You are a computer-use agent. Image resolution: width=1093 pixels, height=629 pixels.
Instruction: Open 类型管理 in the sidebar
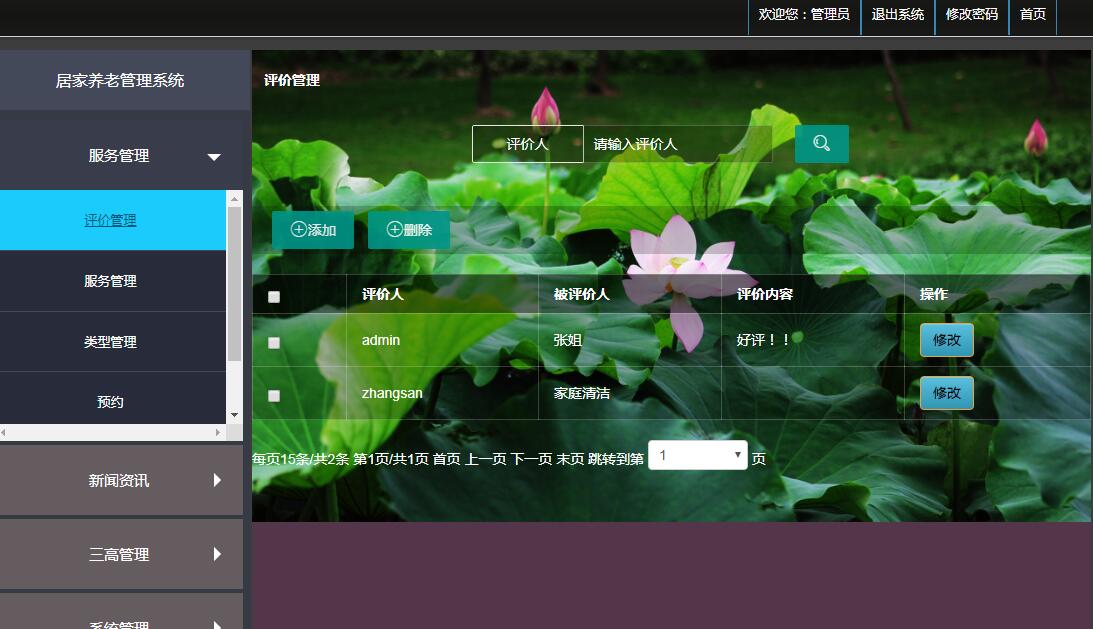pyautogui.click(x=113, y=342)
